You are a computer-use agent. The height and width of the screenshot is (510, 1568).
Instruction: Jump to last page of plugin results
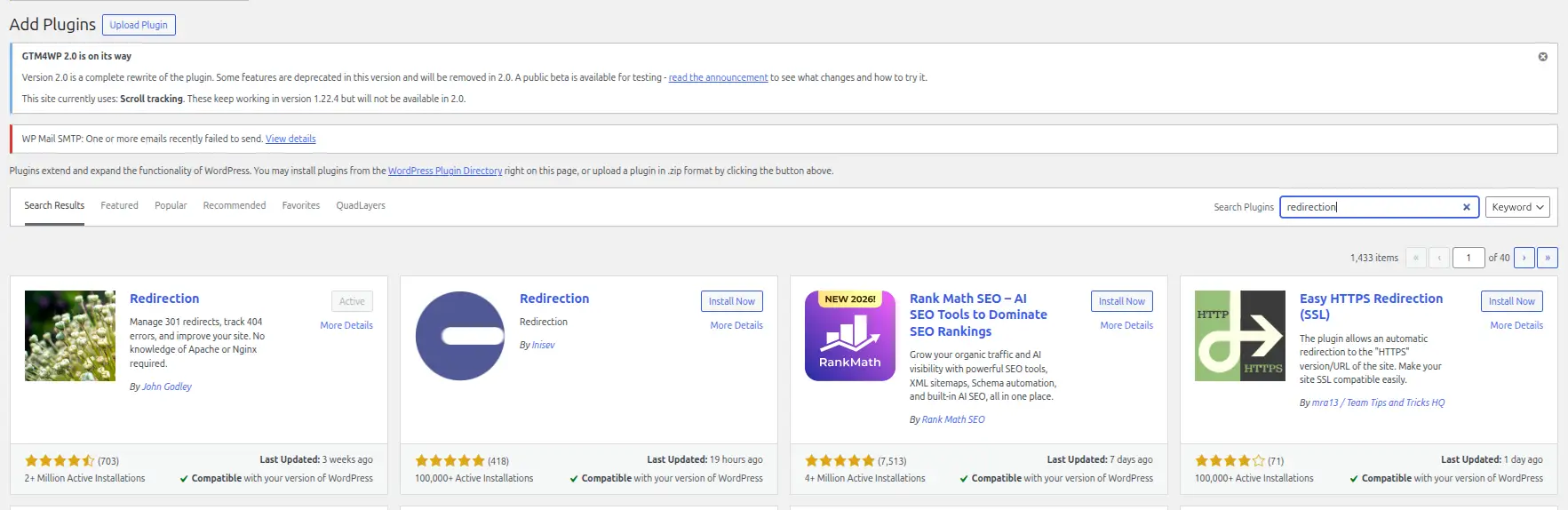[x=1547, y=258]
